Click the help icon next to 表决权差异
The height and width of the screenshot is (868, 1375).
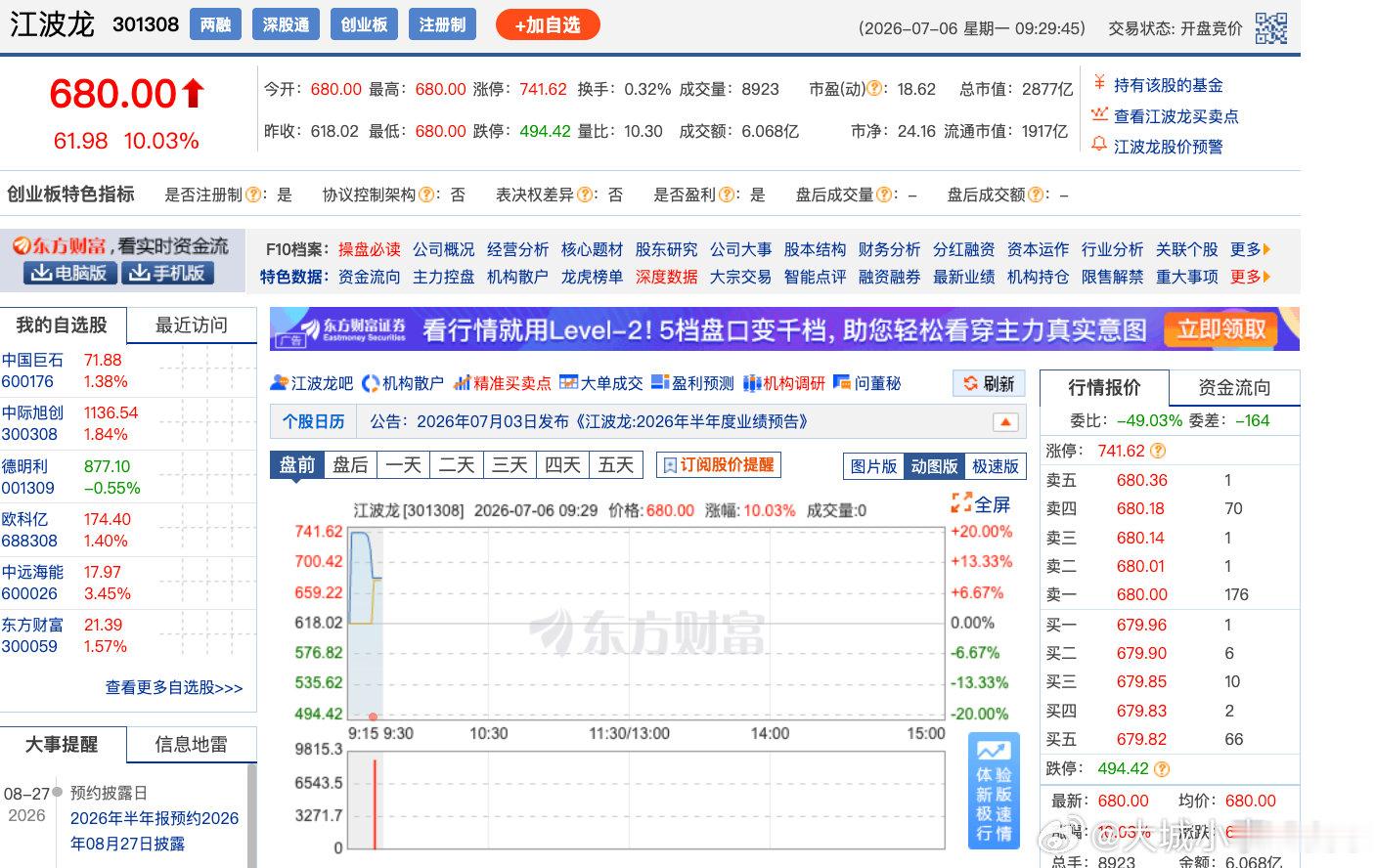point(584,195)
